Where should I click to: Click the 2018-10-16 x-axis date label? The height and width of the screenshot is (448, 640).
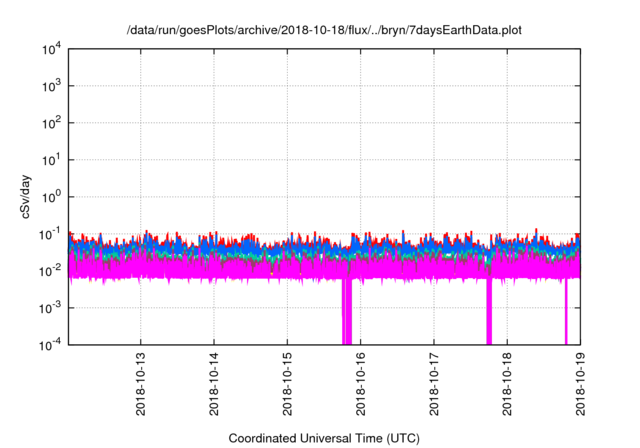[x=360, y=384]
